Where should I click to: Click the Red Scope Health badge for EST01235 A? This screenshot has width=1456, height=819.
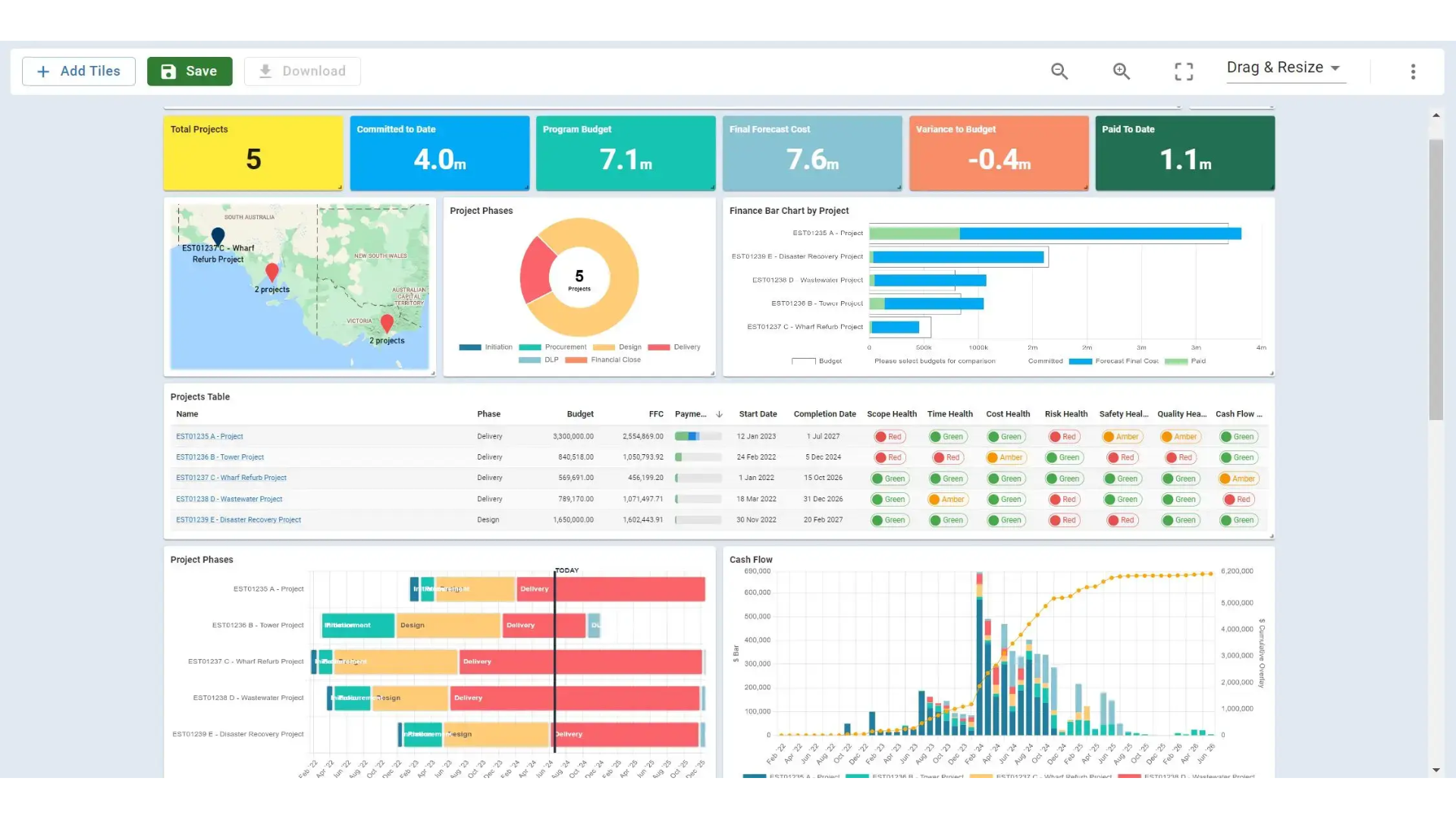890,437
